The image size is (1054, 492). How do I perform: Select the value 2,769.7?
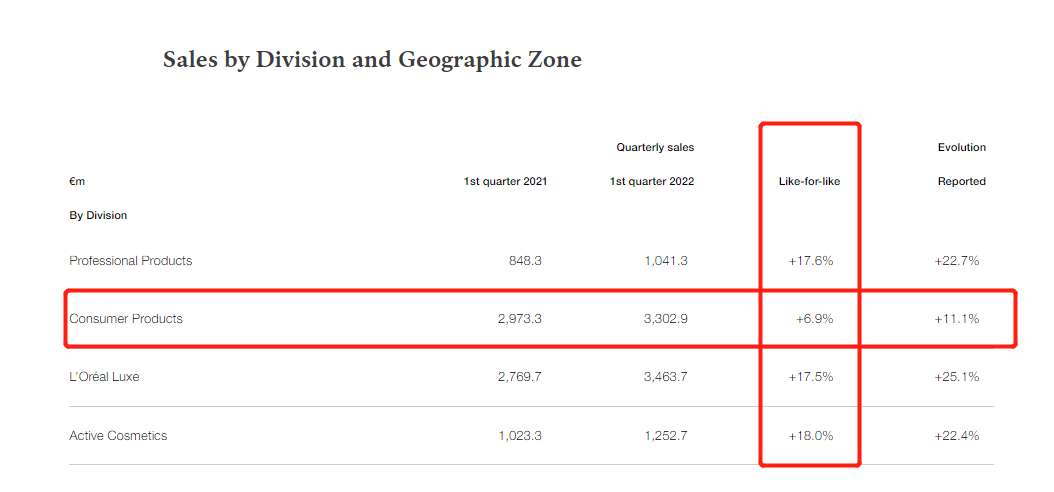(x=520, y=377)
